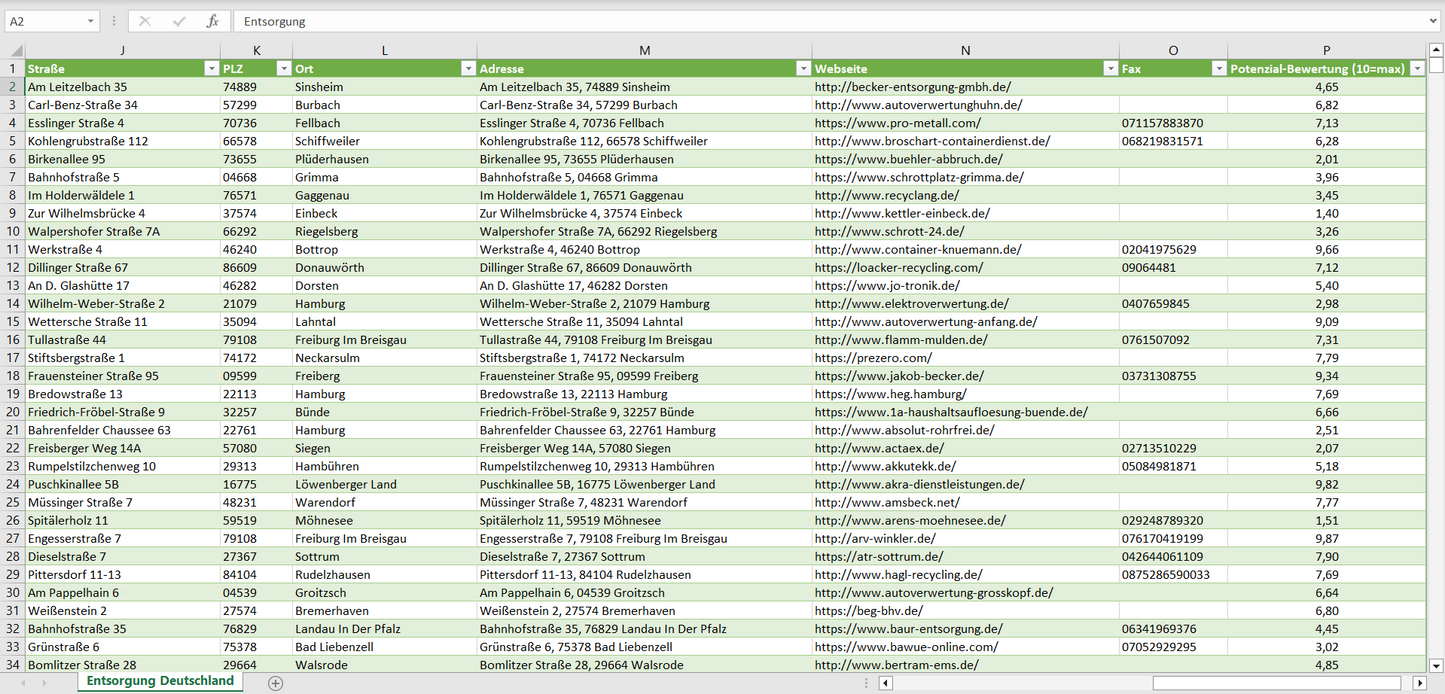Select row 11 header
The width and height of the screenshot is (1445, 694).
[x=13, y=249]
